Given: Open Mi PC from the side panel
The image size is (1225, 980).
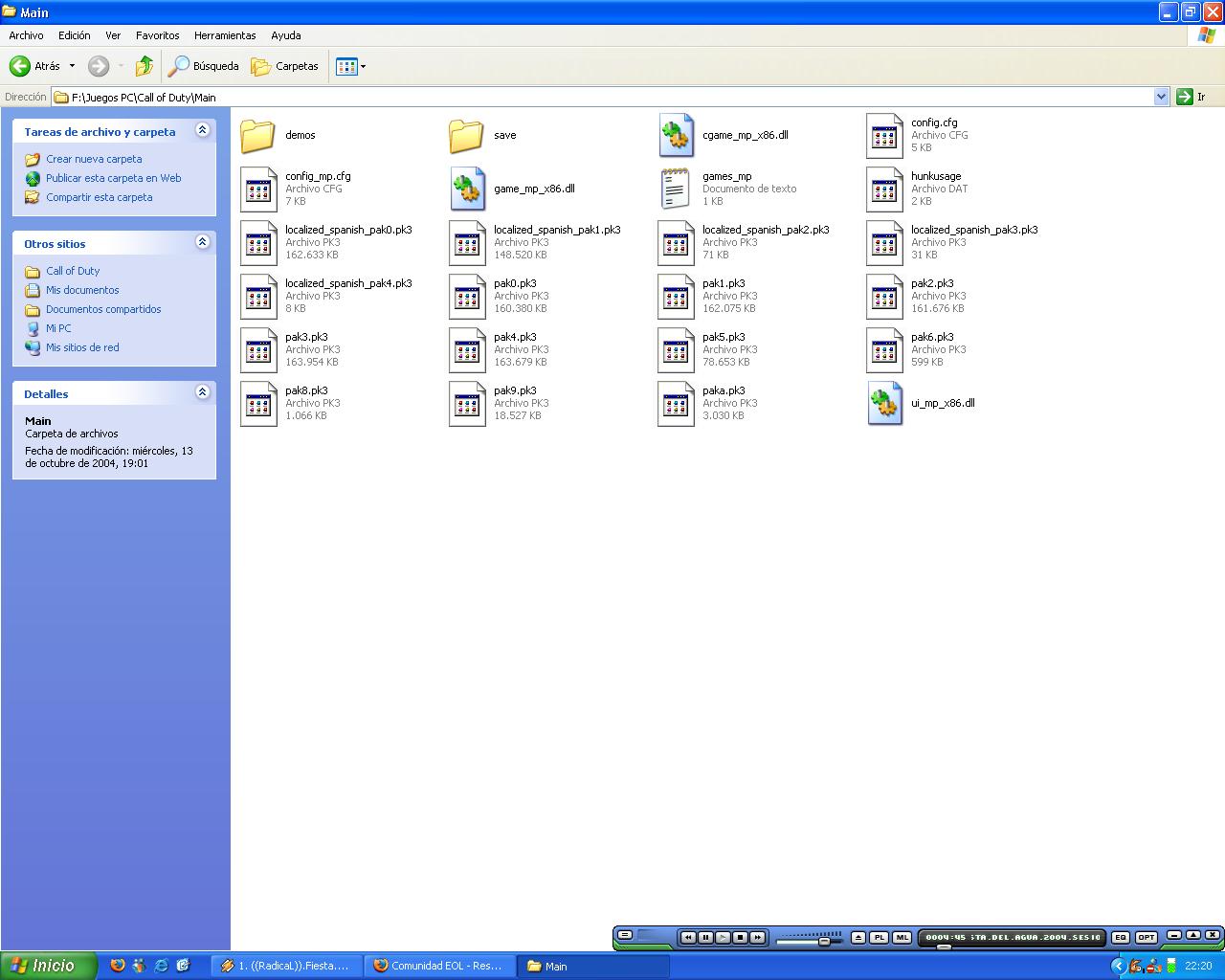Looking at the screenshot, I should tap(58, 328).
